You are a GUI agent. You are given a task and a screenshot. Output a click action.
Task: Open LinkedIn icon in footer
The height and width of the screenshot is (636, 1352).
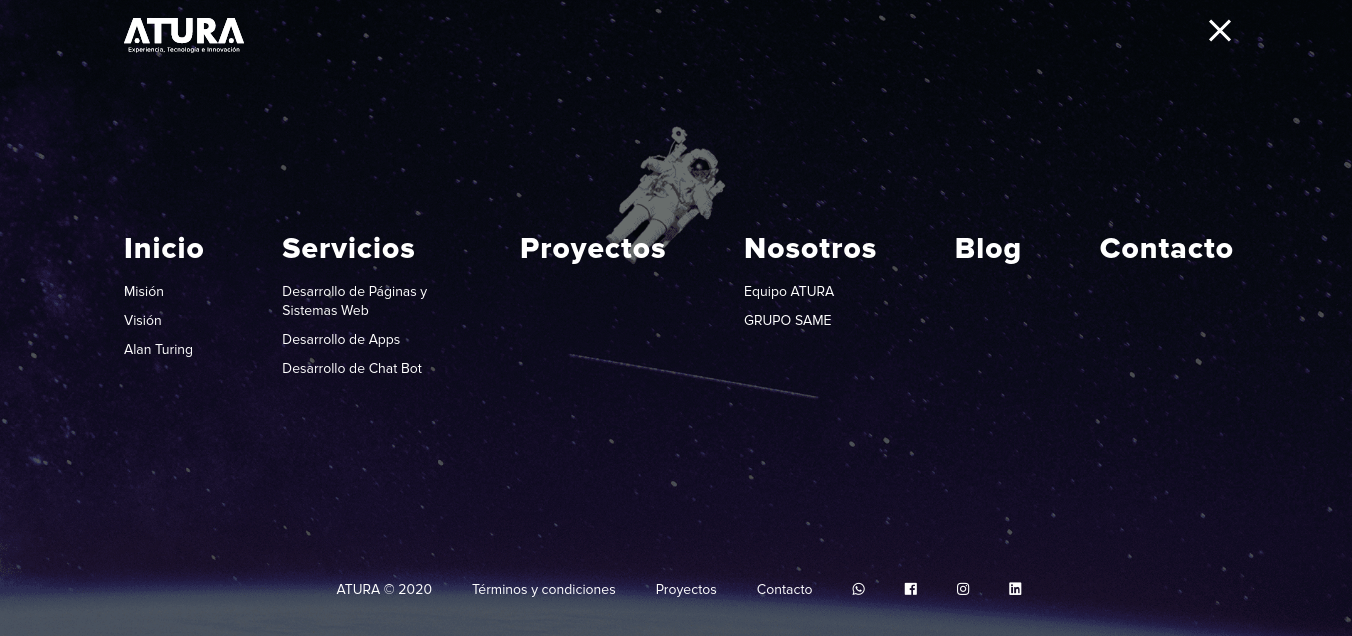(1015, 589)
